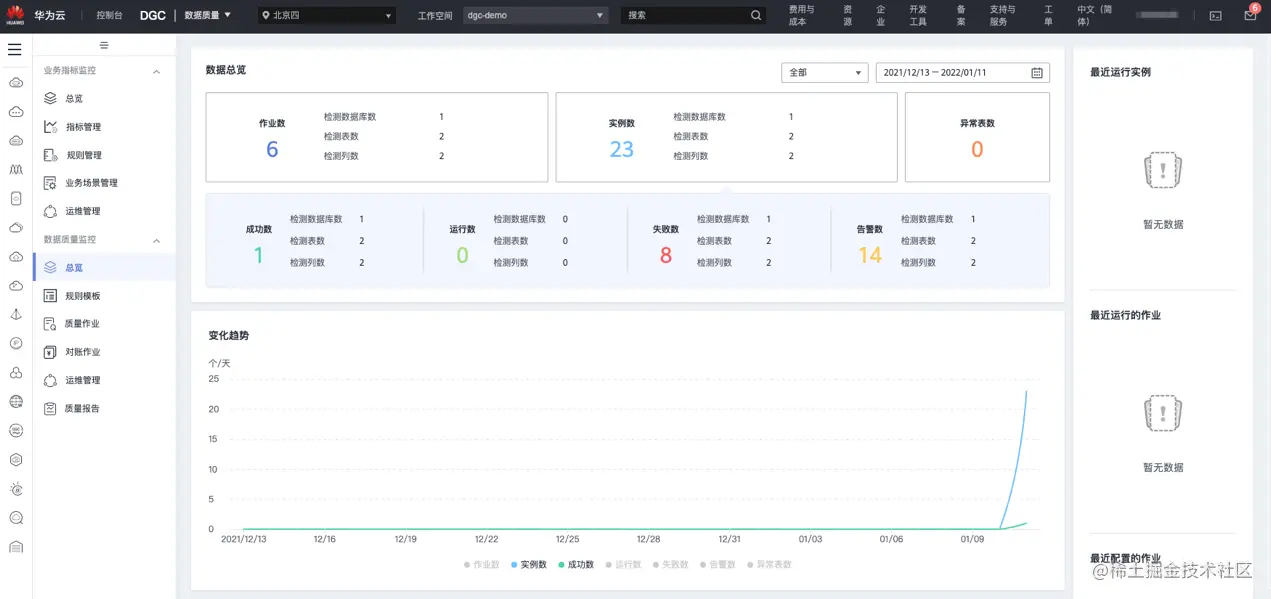Click the 最近运行实例 panel heading
The width and height of the screenshot is (1271, 599).
[1120, 72]
